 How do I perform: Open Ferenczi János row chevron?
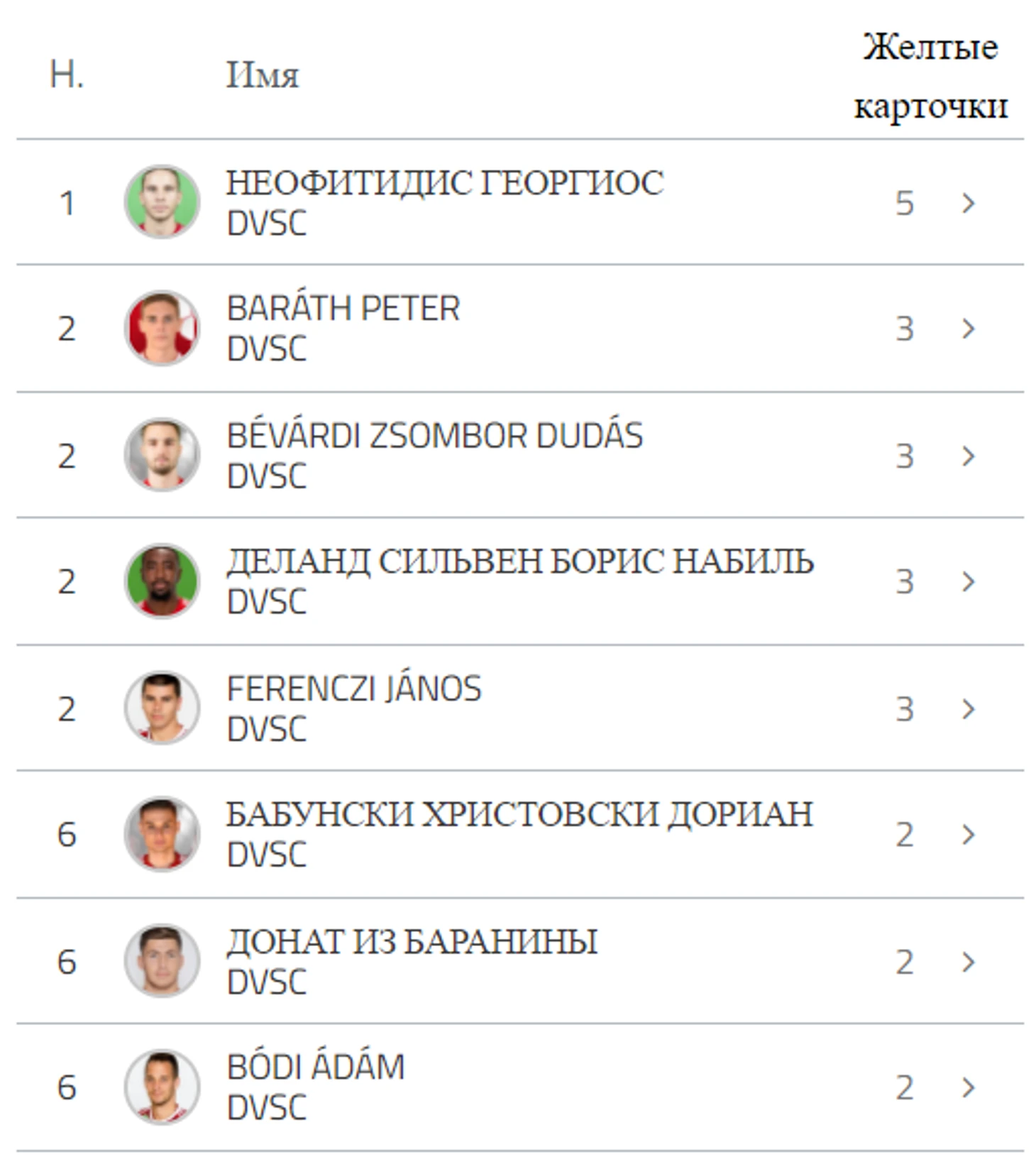968,708
